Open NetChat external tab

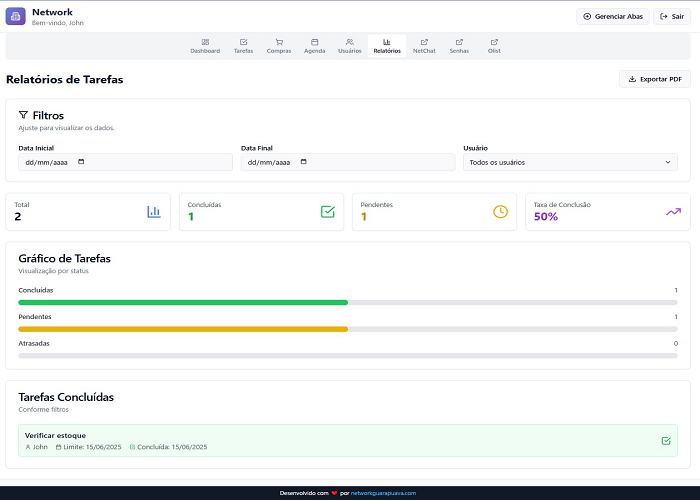tap(424, 46)
